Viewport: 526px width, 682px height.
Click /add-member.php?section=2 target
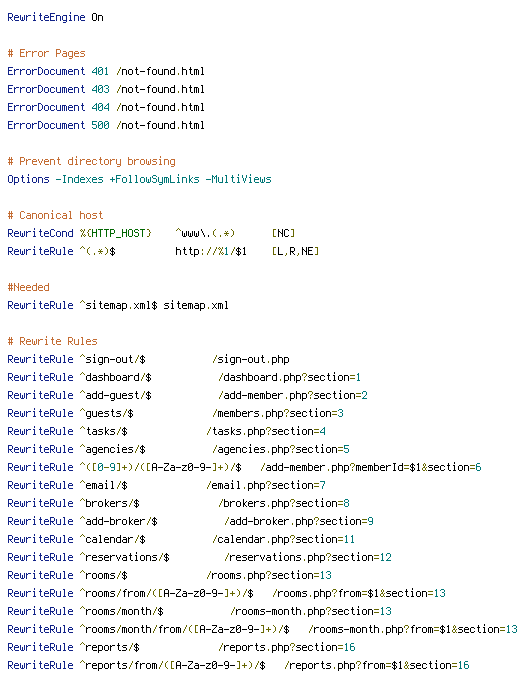coord(293,395)
